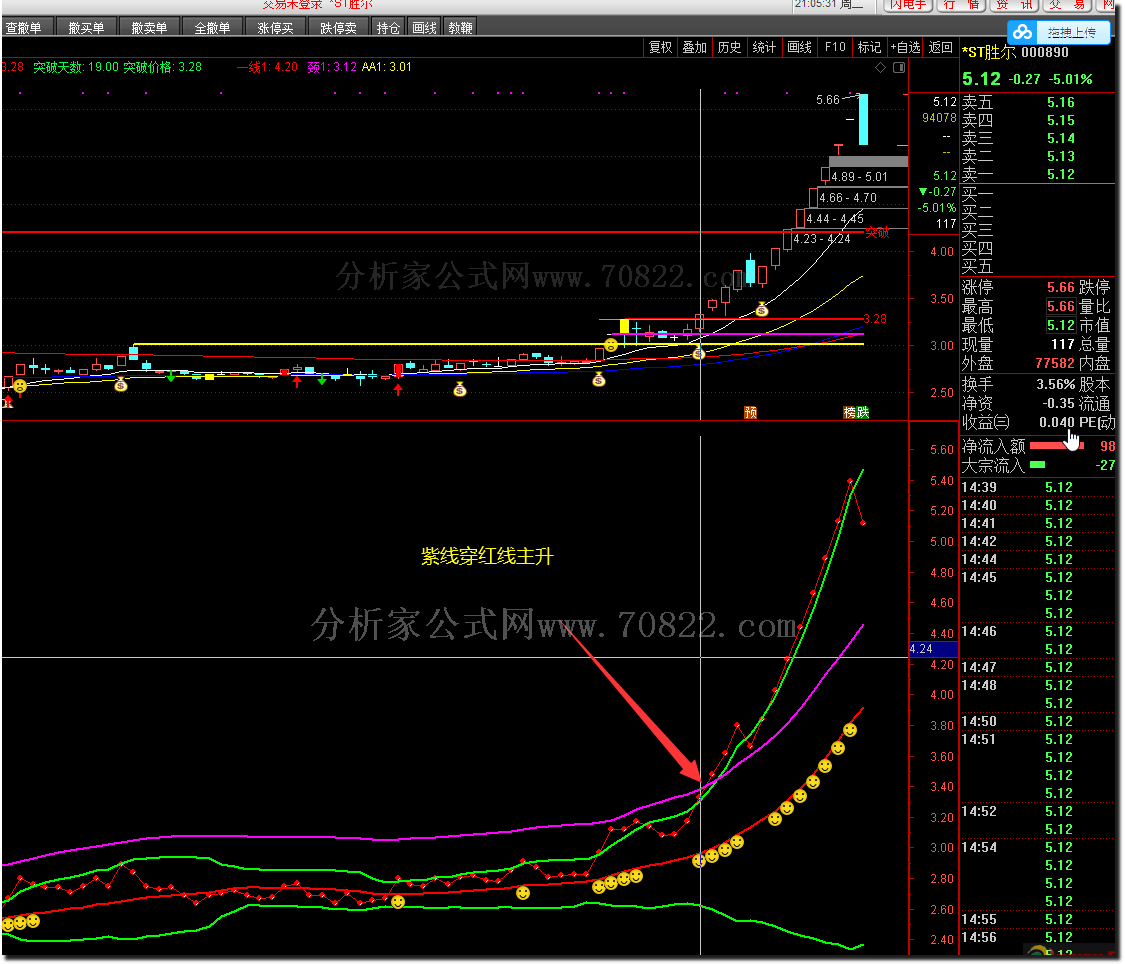Screen dimensions: 1125x964
Task: Open F10 company information
Action: coord(835,47)
